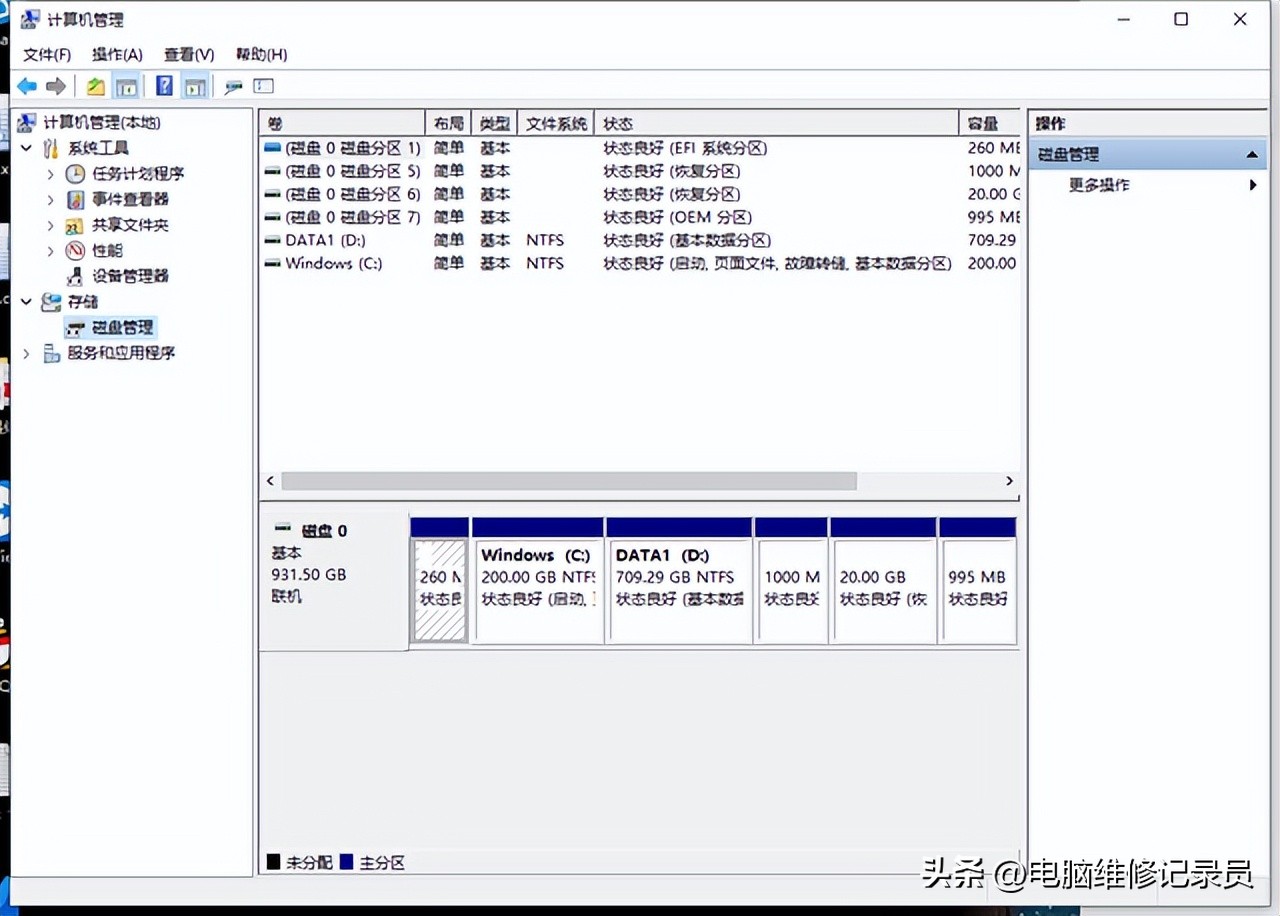
Task: Open the 文件(F) menu
Action: pos(47,54)
